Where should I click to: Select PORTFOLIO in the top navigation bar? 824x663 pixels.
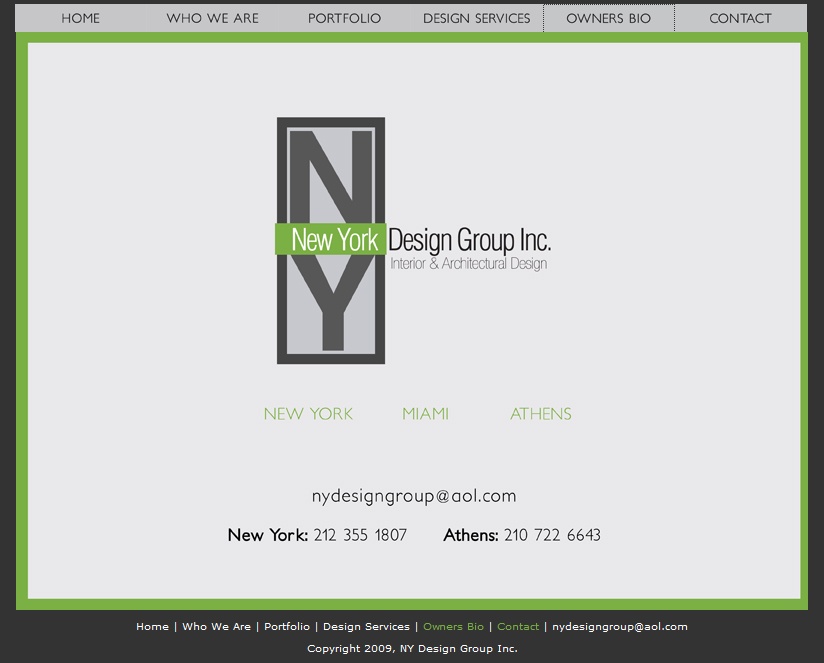(344, 18)
